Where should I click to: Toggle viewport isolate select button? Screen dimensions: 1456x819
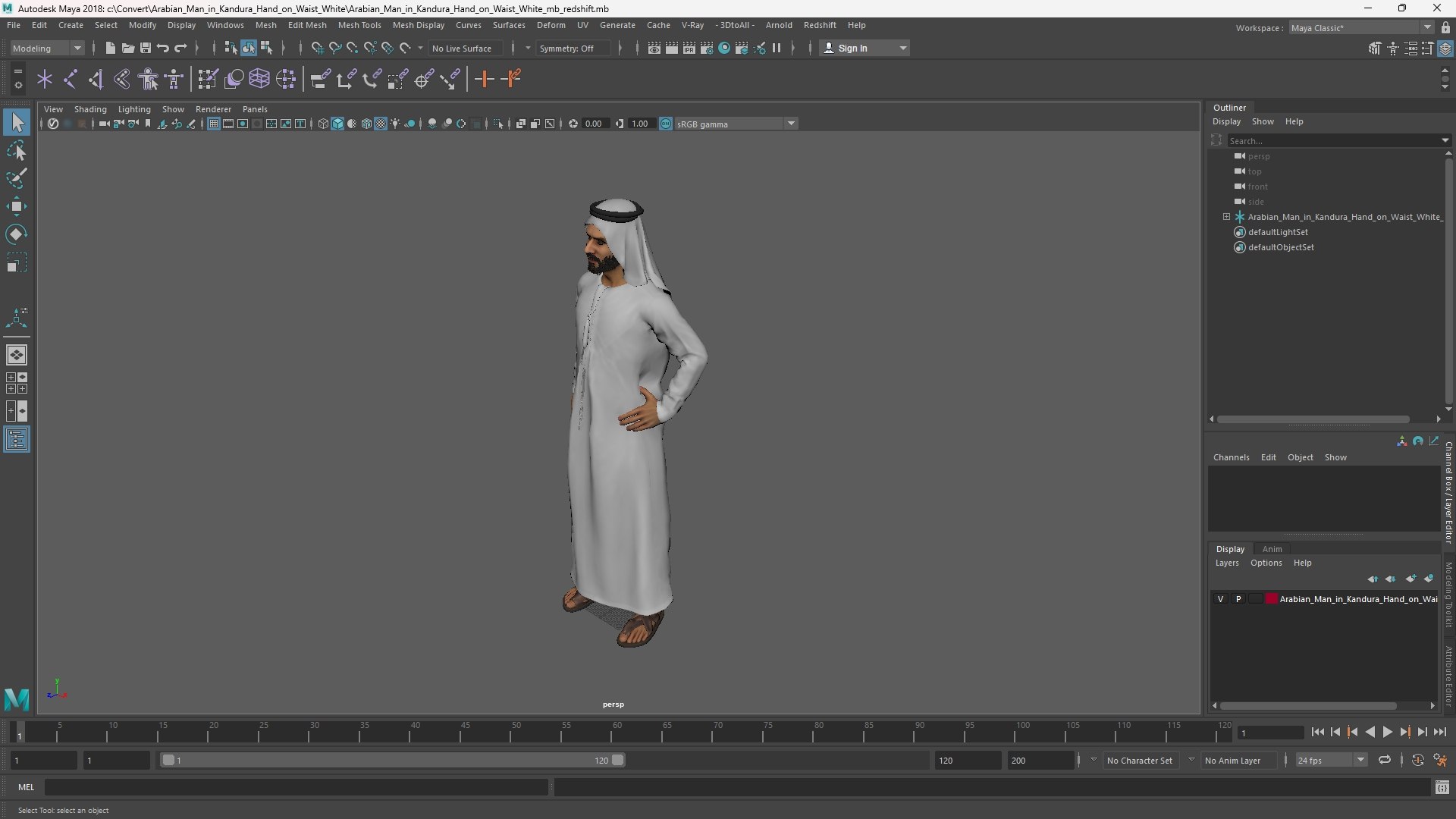click(497, 124)
